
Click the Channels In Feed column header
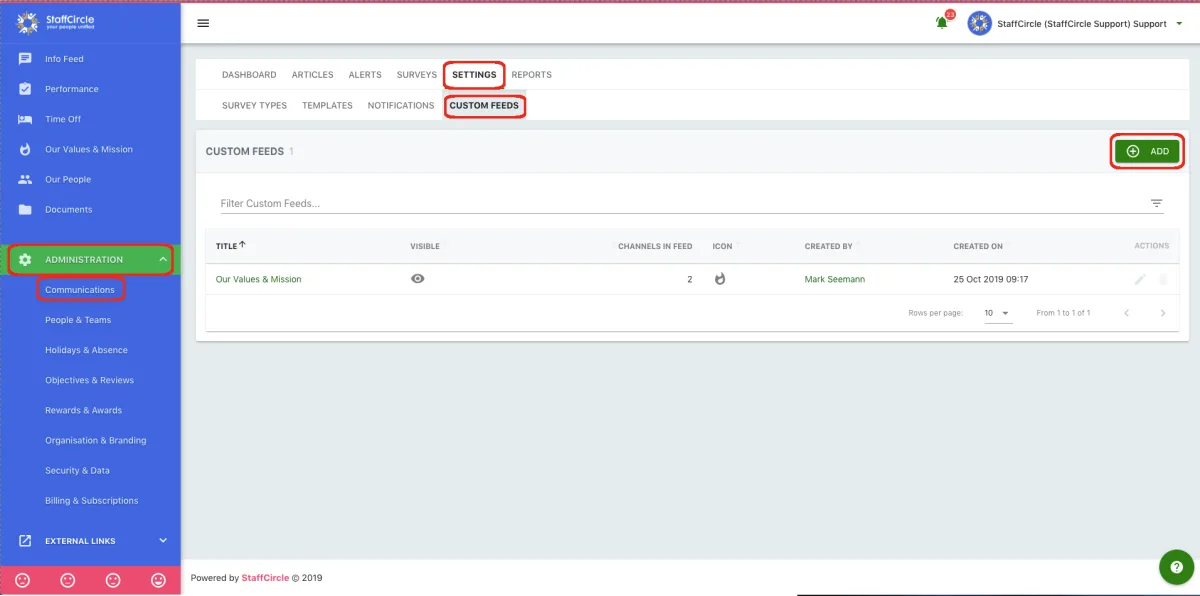(x=655, y=246)
